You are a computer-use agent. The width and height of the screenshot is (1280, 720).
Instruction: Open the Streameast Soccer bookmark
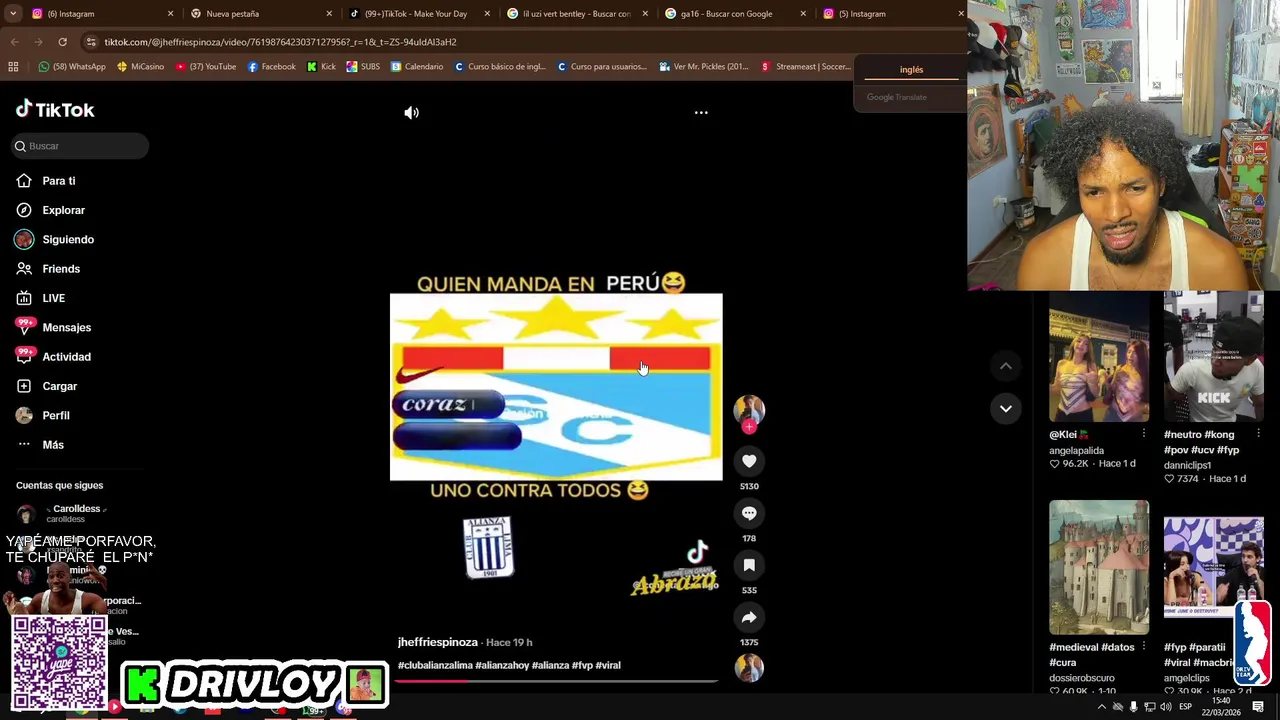coord(805,67)
